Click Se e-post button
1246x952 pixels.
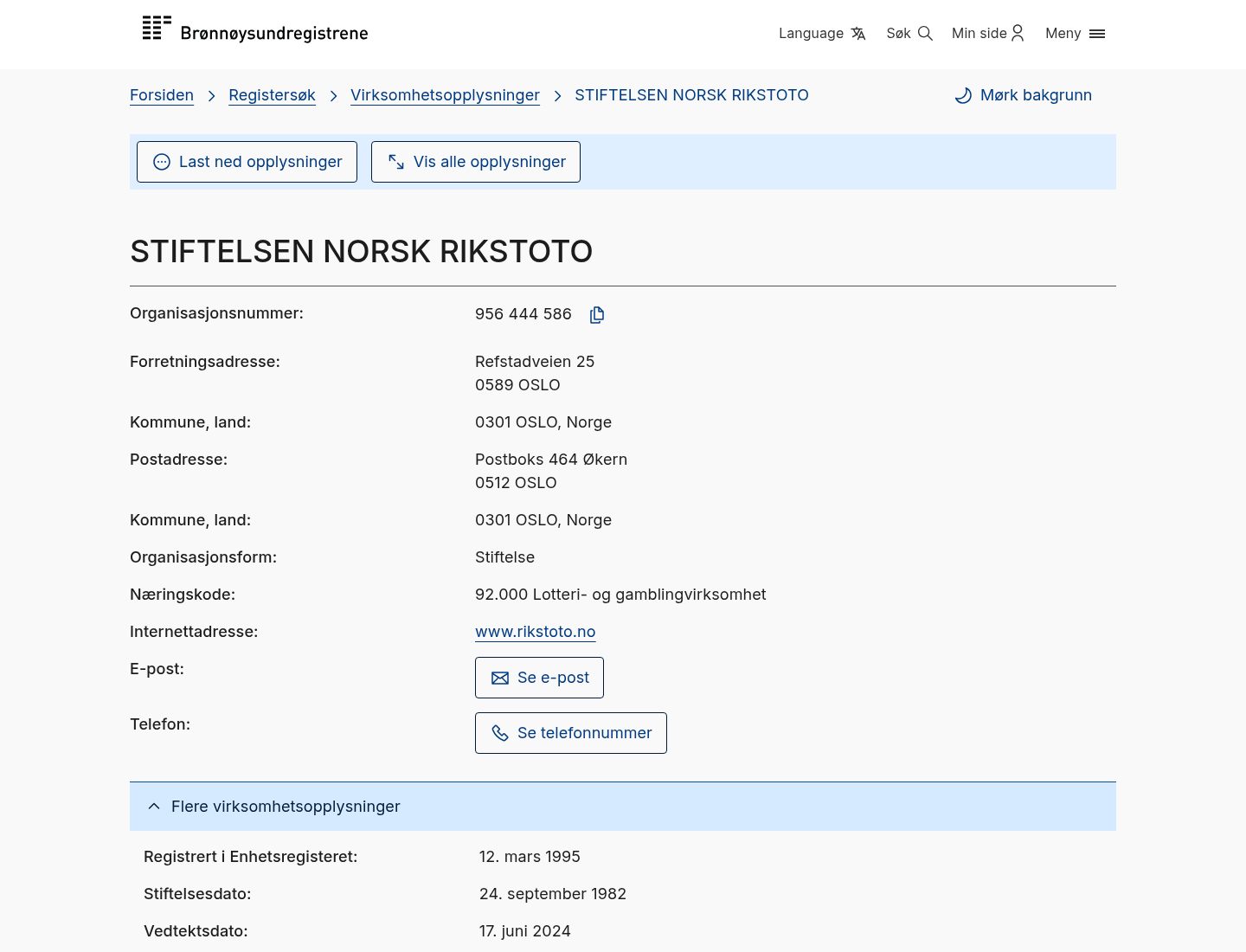539,678
